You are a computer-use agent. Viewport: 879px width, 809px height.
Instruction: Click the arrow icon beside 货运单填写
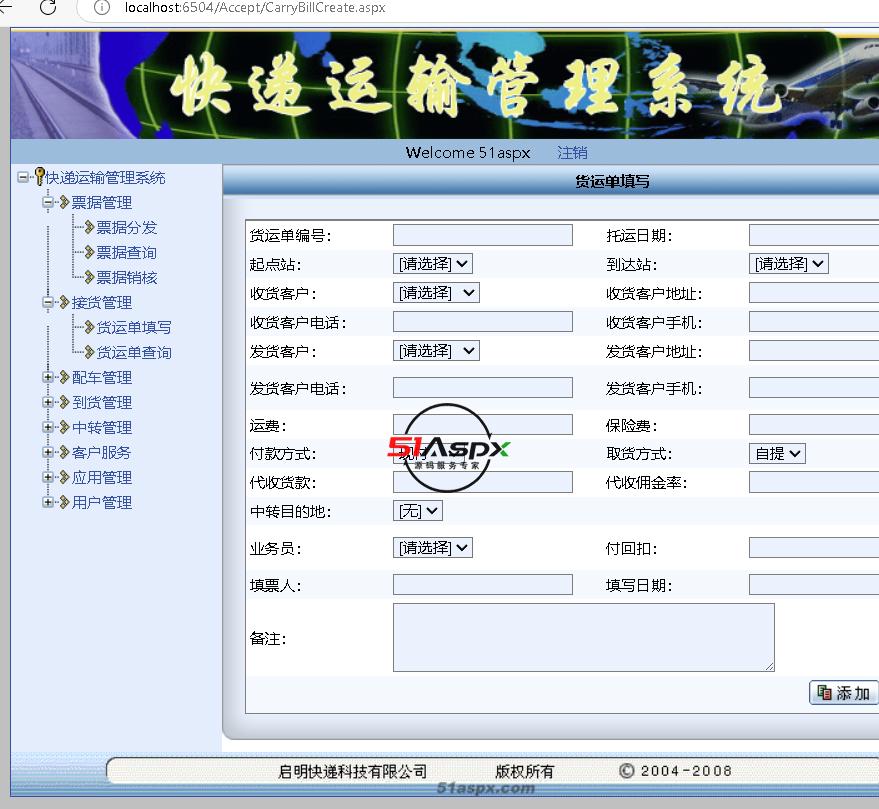pyautogui.click(x=89, y=327)
